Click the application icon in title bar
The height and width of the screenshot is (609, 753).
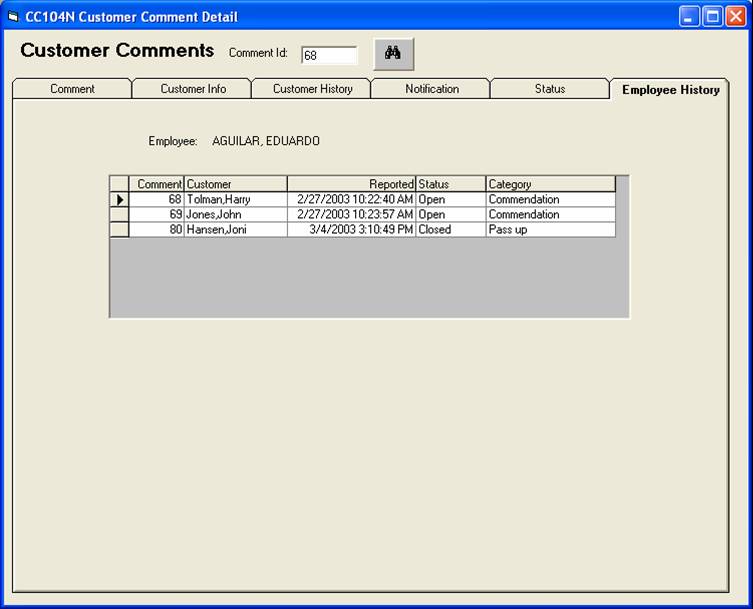tap(13, 17)
